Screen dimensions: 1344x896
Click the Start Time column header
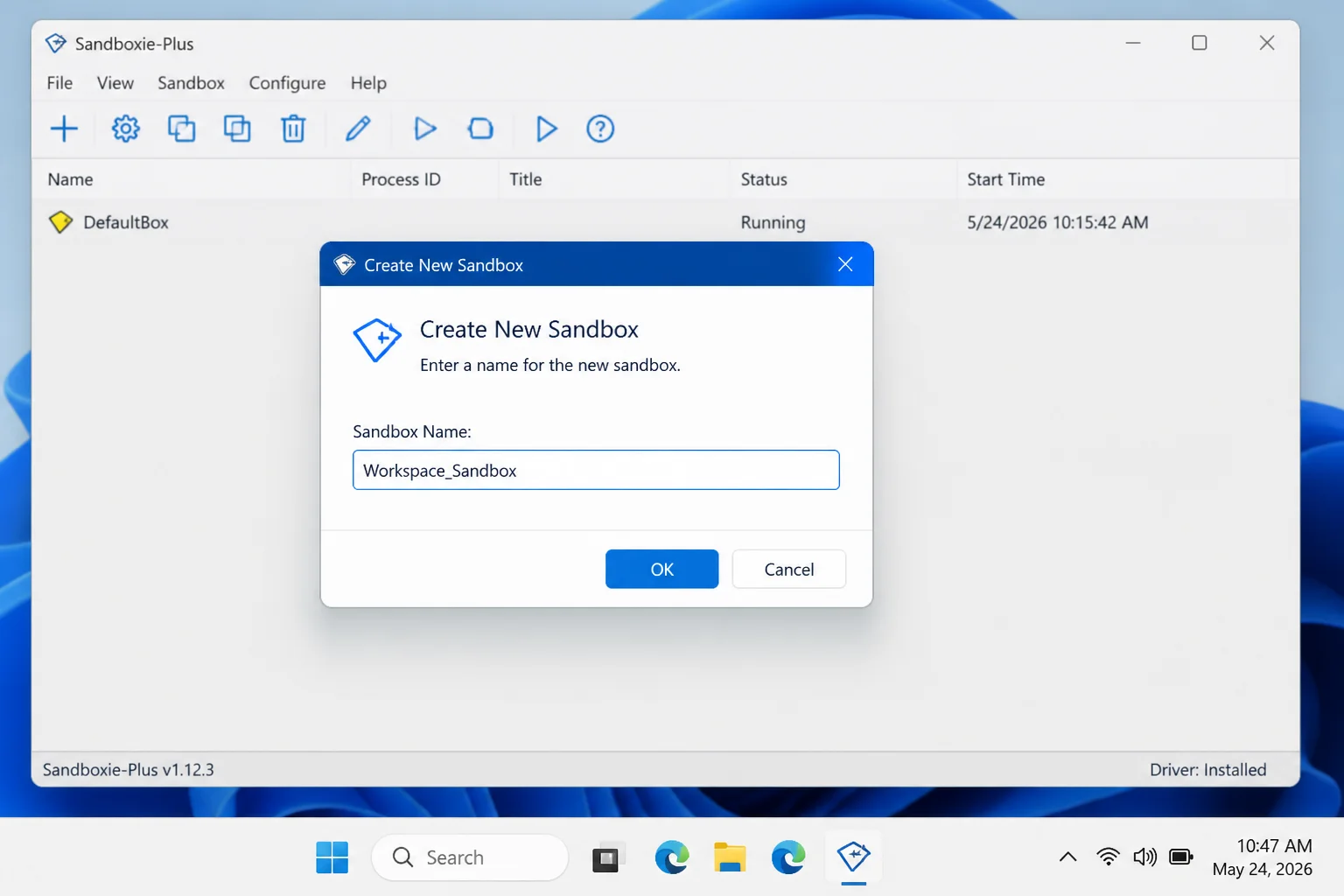pyautogui.click(x=1006, y=179)
